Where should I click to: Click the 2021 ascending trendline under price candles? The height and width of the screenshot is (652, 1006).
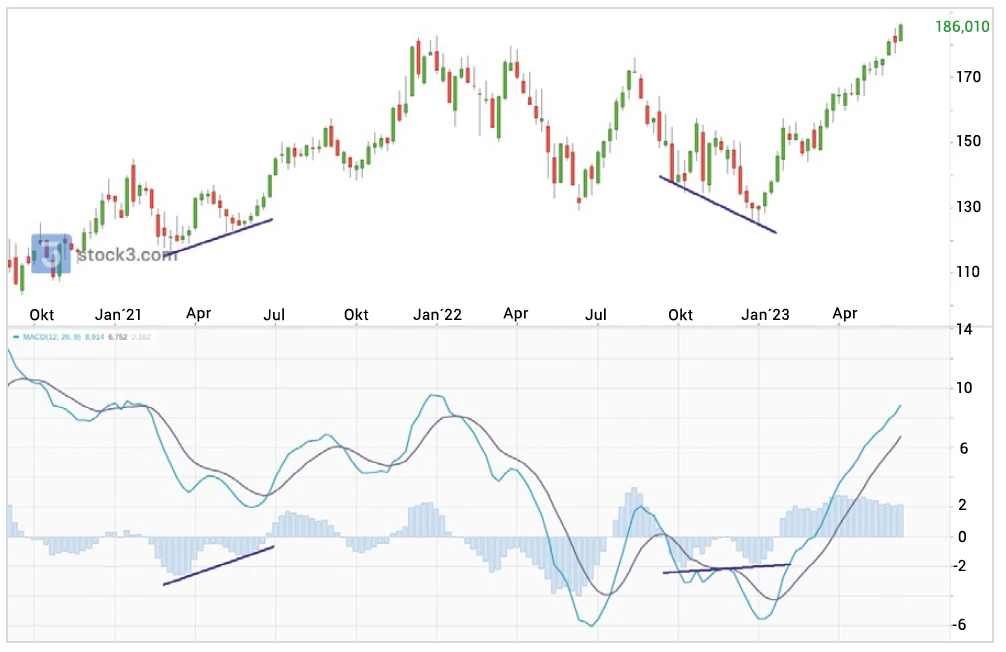[222, 236]
